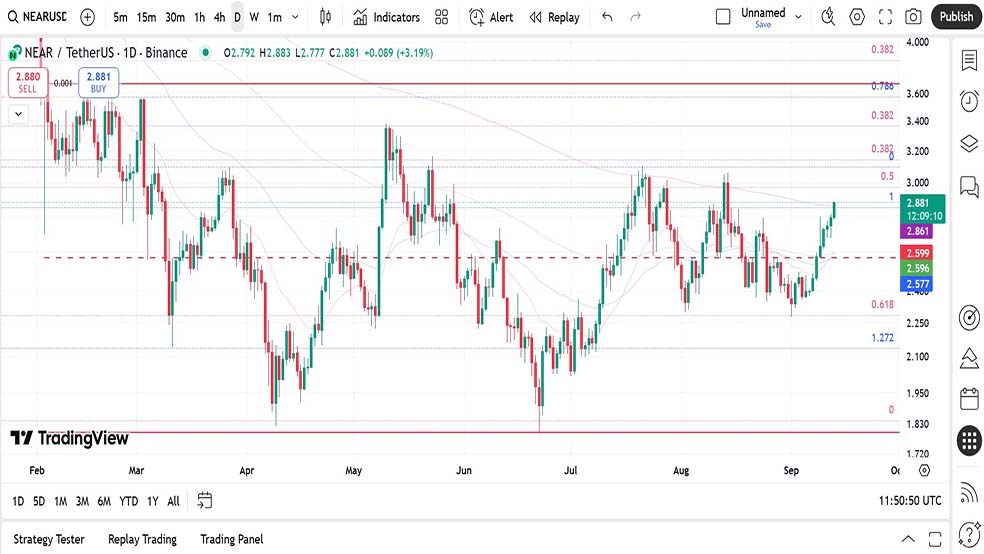The image size is (984, 554).
Task: Open symbol search NEARUSD
Action: 37,17
